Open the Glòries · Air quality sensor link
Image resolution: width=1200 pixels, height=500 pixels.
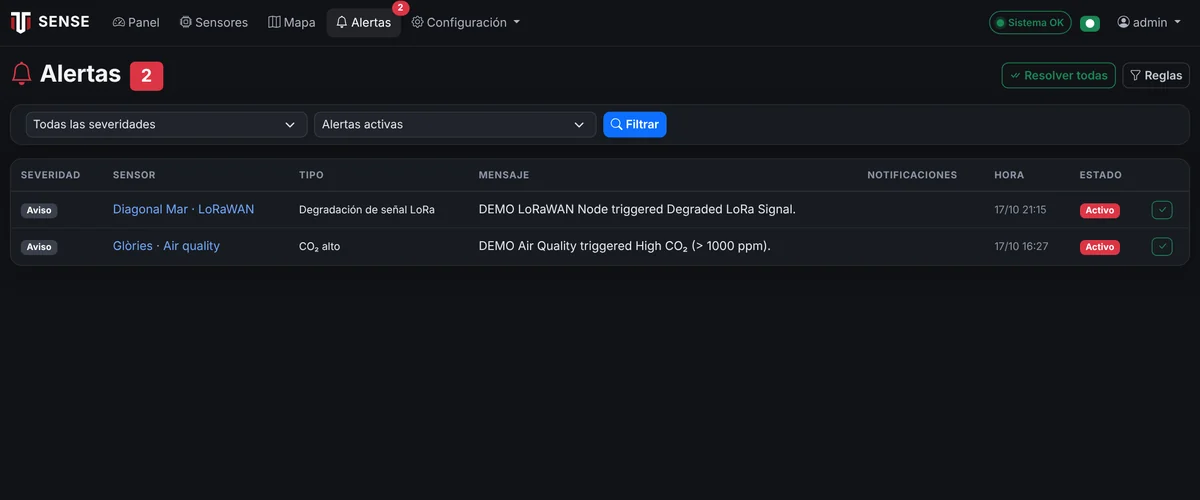click(166, 245)
